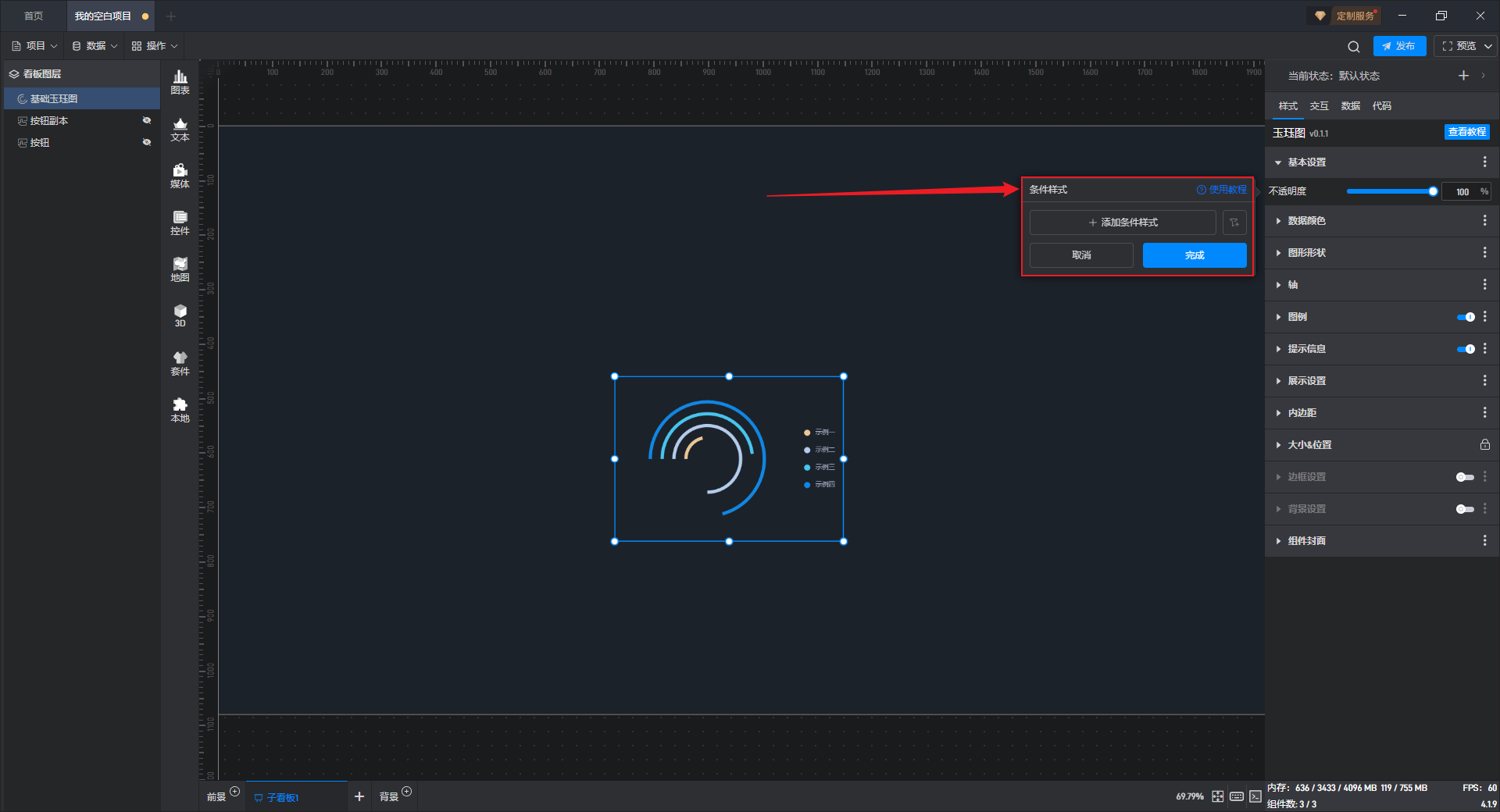Show the hidden 按钮副本 layer
This screenshot has width=1500, height=812.
(x=146, y=120)
